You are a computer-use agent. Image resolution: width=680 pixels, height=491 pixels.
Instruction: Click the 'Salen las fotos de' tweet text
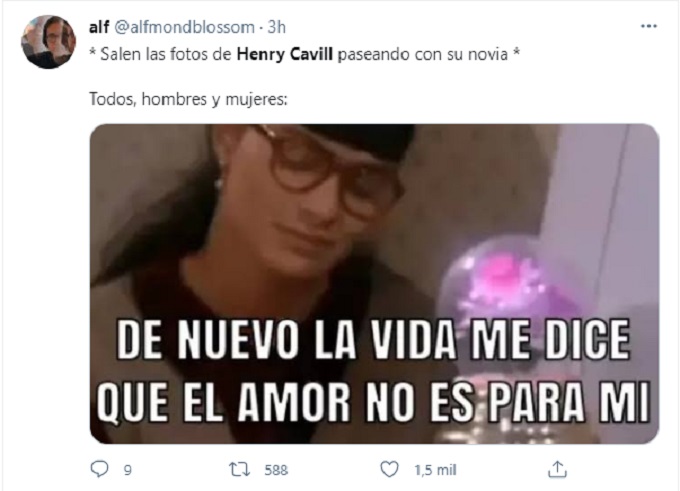tap(166, 55)
